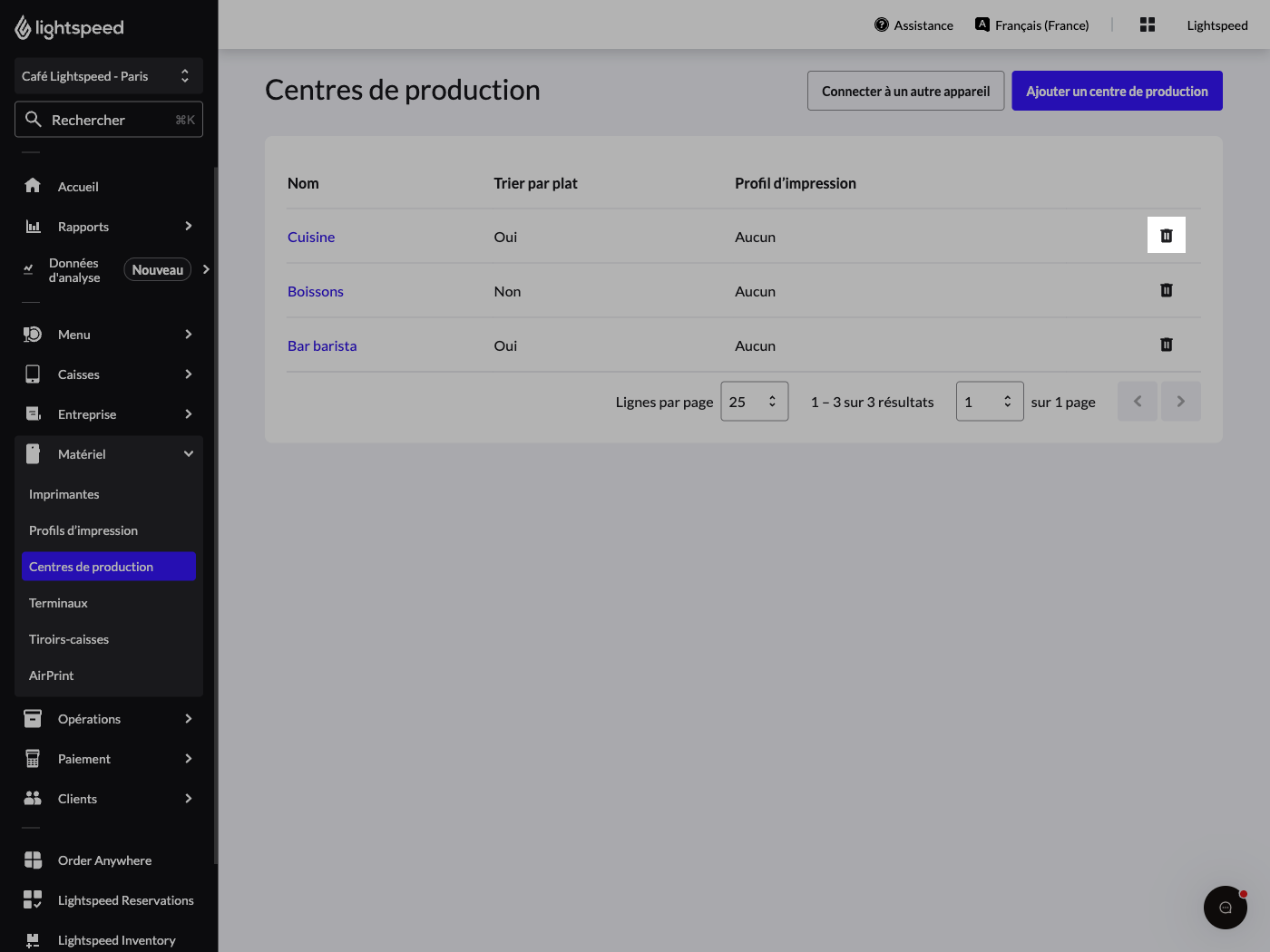Click the Lightspeed Inventory icon
The height and width of the screenshot is (952, 1270).
click(x=33, y=940)
